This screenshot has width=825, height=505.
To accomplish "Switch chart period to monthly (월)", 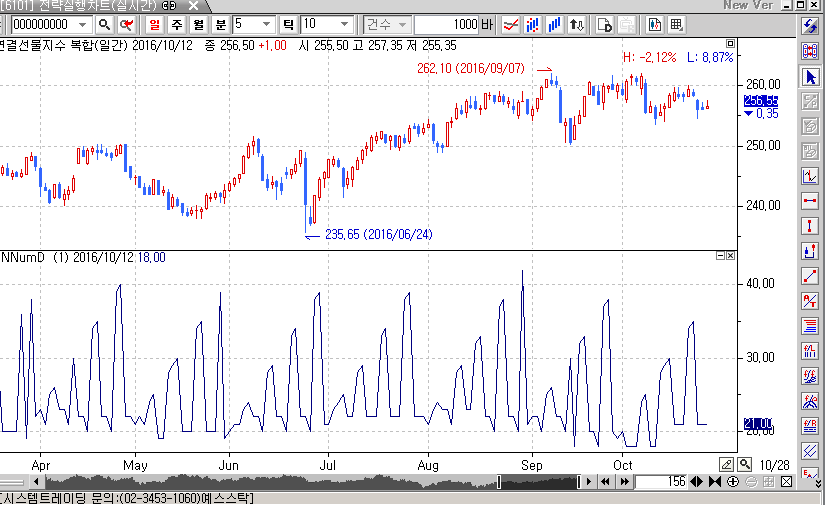I will (199, 24).
